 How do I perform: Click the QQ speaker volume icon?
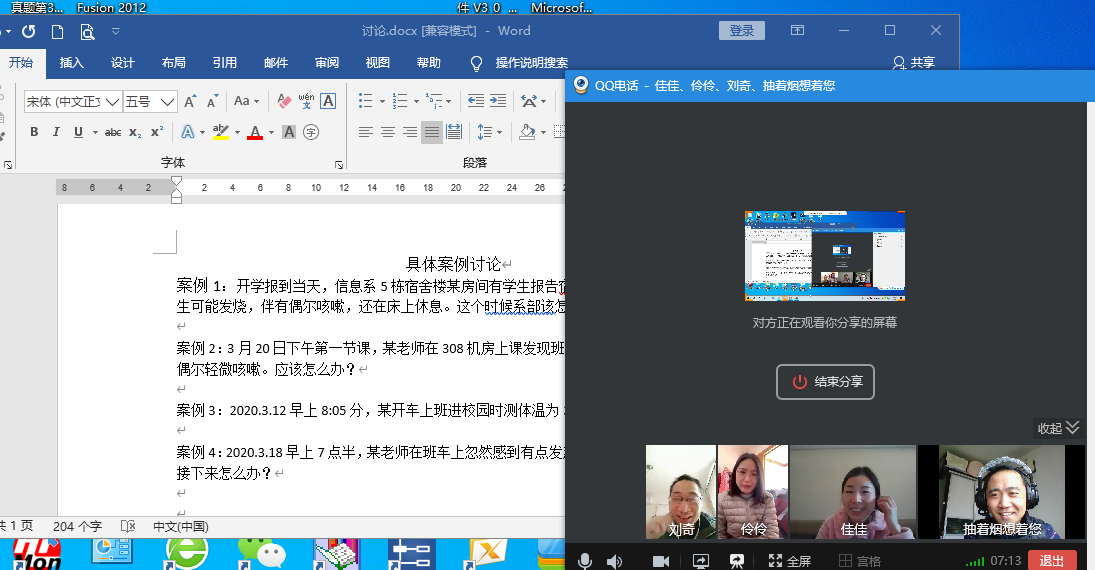pyautogui.click(x=614, y=561)
